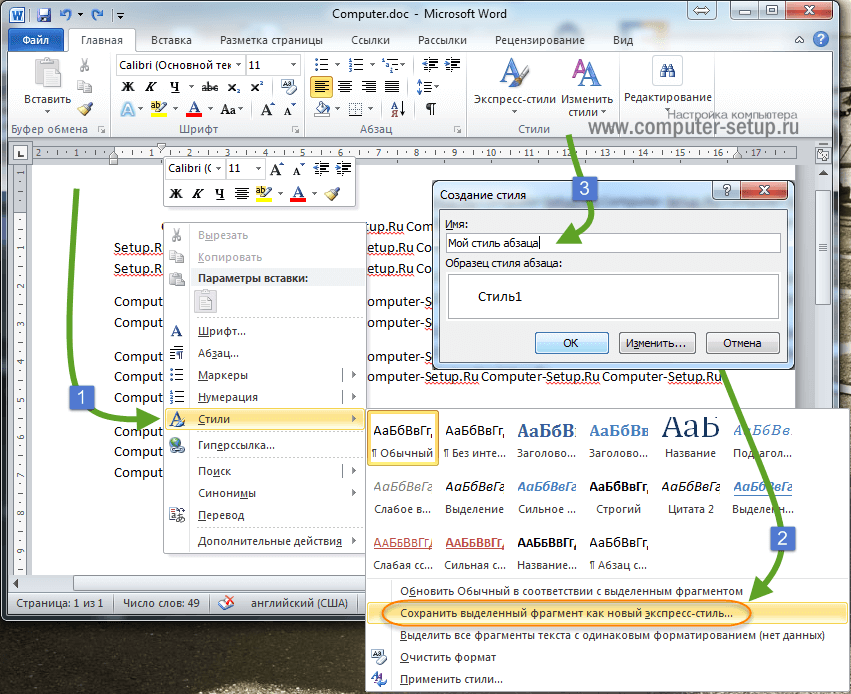This screenshot has width=851, height=694.
Task: Click the Format Painter brush in Буфер обмена
Action: tap(85, 109)
